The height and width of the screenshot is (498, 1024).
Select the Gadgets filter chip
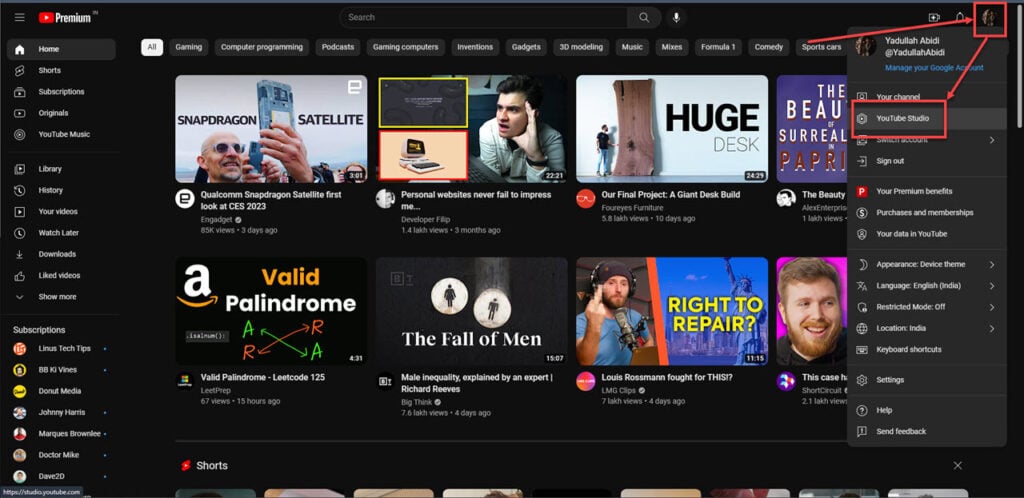[x=526, y=47]
